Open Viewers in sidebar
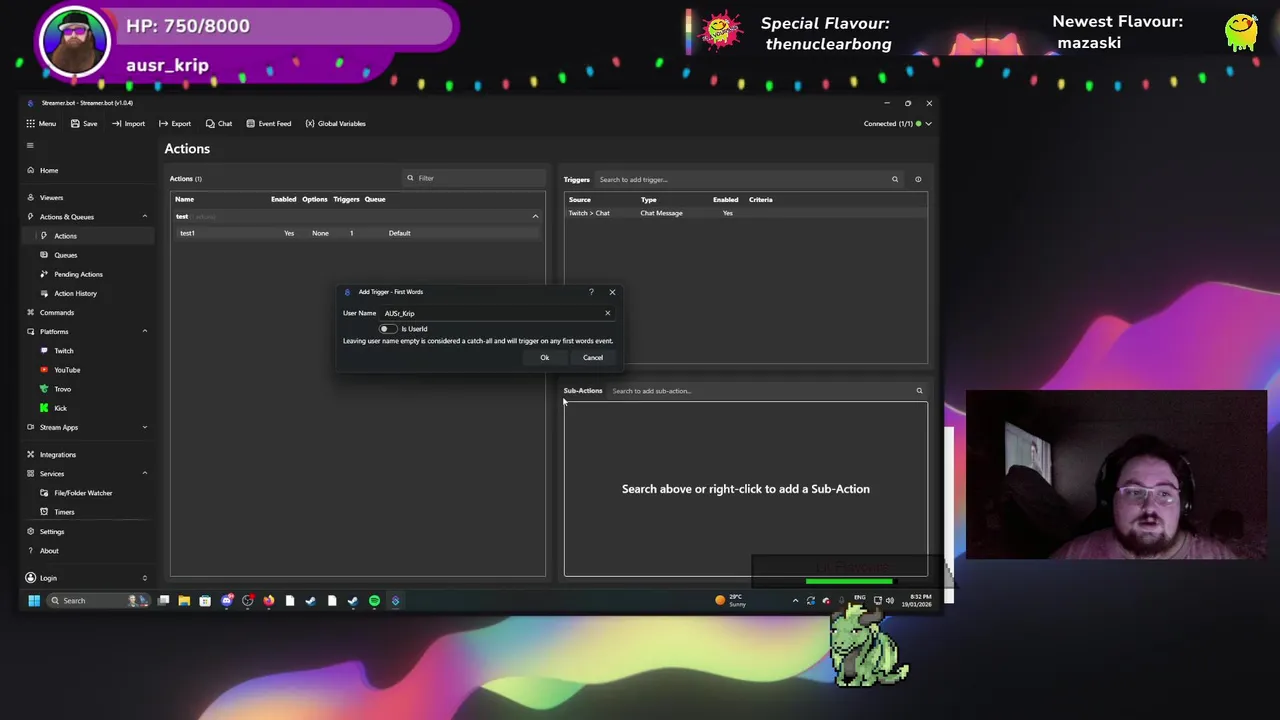This screenshot has width=1280, height=720. [51, 197]
